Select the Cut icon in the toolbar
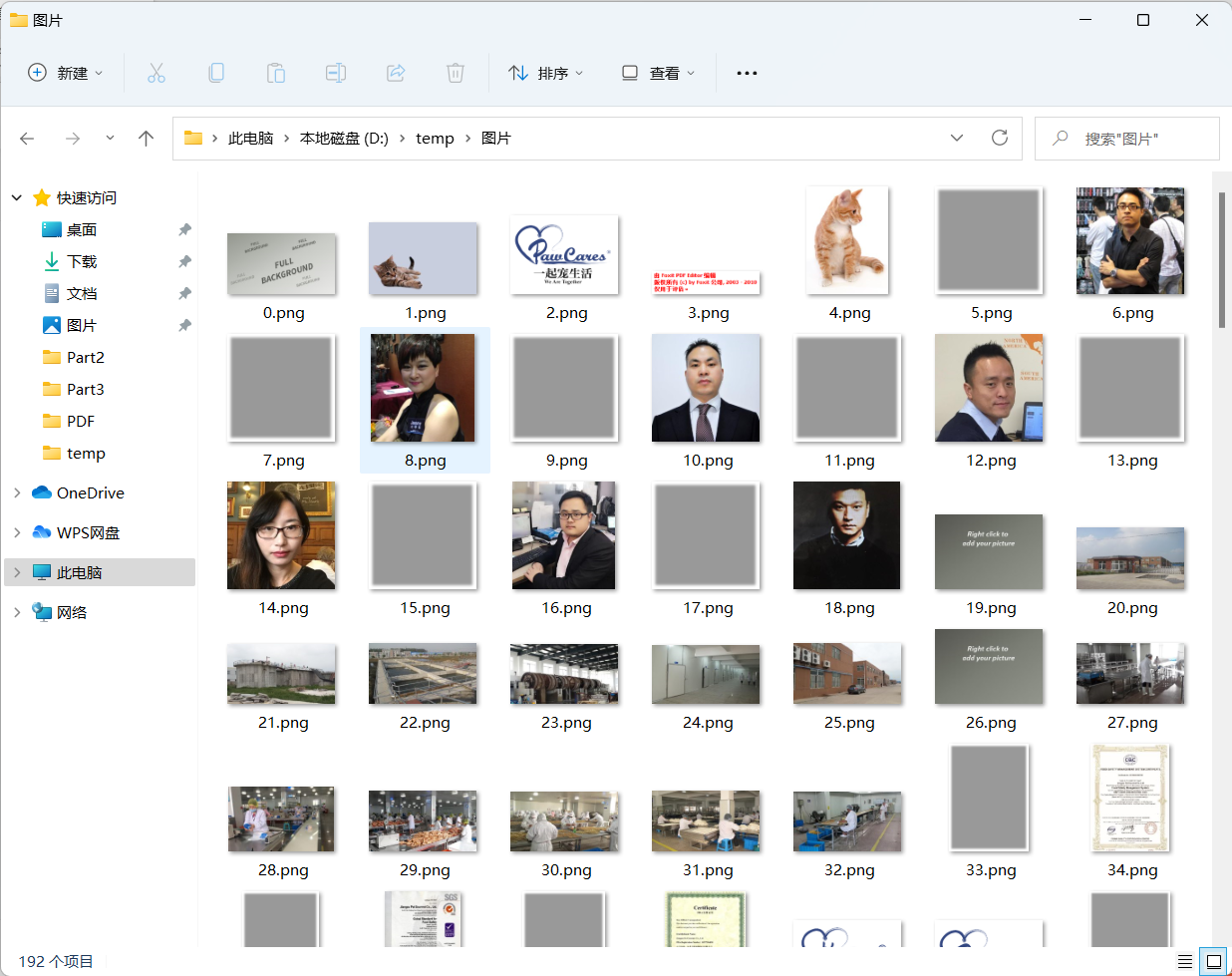The image size is (1232, 976). pos(155,72)
